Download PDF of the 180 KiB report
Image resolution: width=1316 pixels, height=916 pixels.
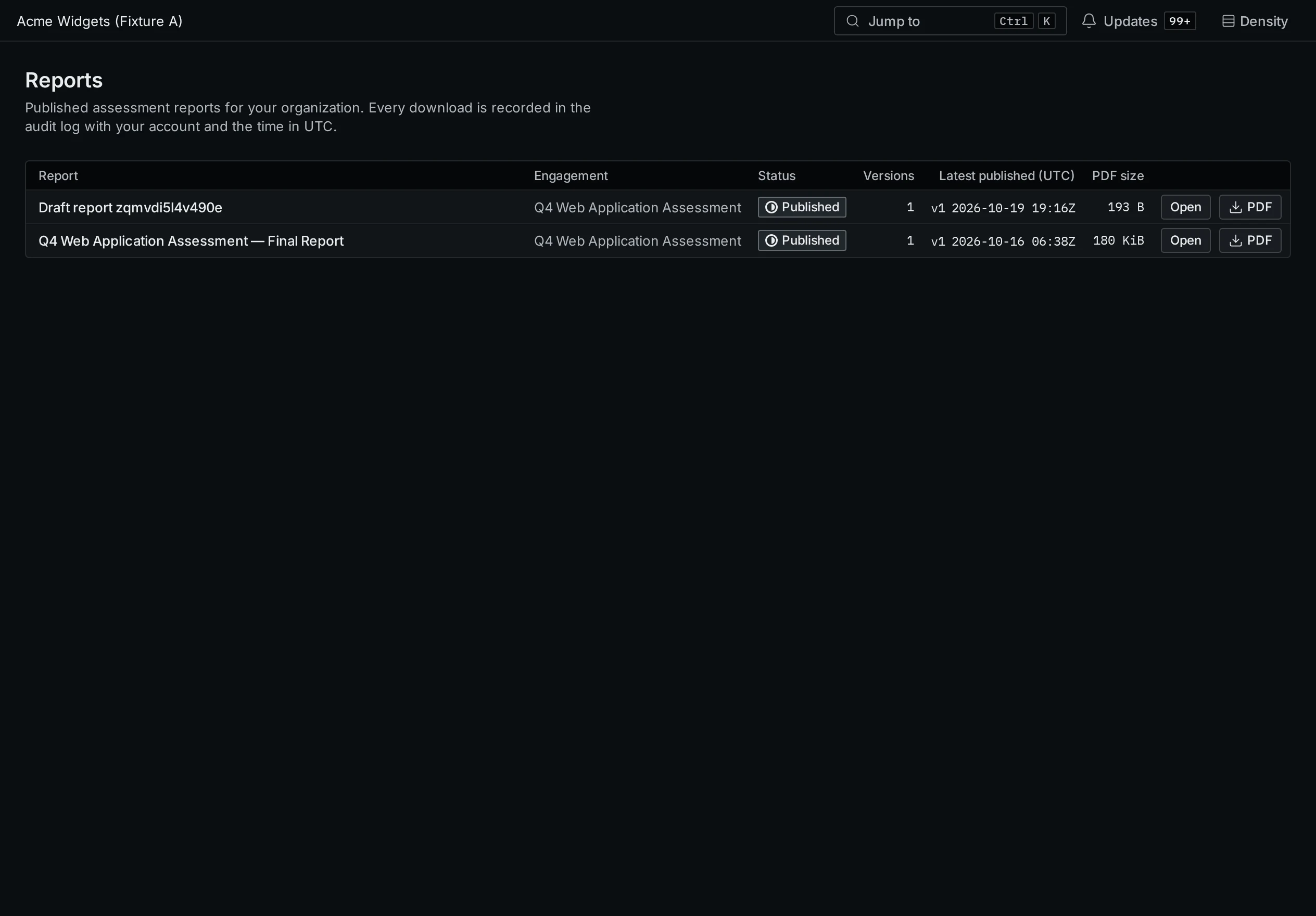point(1250,241)
